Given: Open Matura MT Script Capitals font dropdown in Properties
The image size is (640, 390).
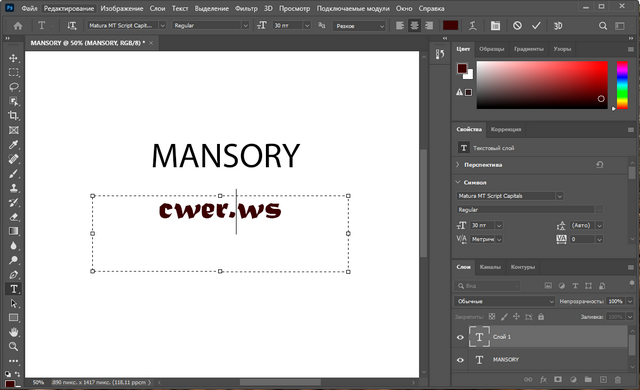Looking at the screenshot, I should click(560, 196).
